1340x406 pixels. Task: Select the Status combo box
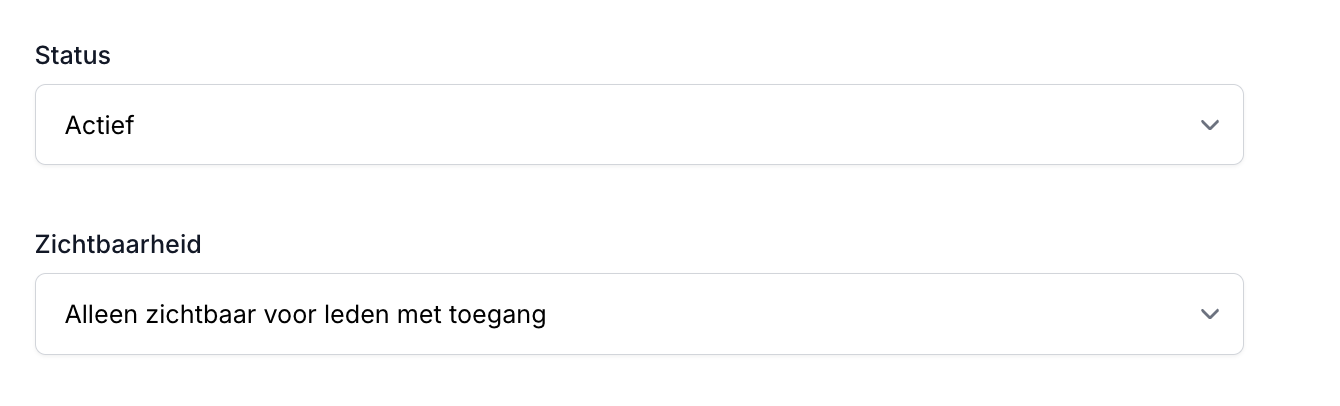coord(639,125)
